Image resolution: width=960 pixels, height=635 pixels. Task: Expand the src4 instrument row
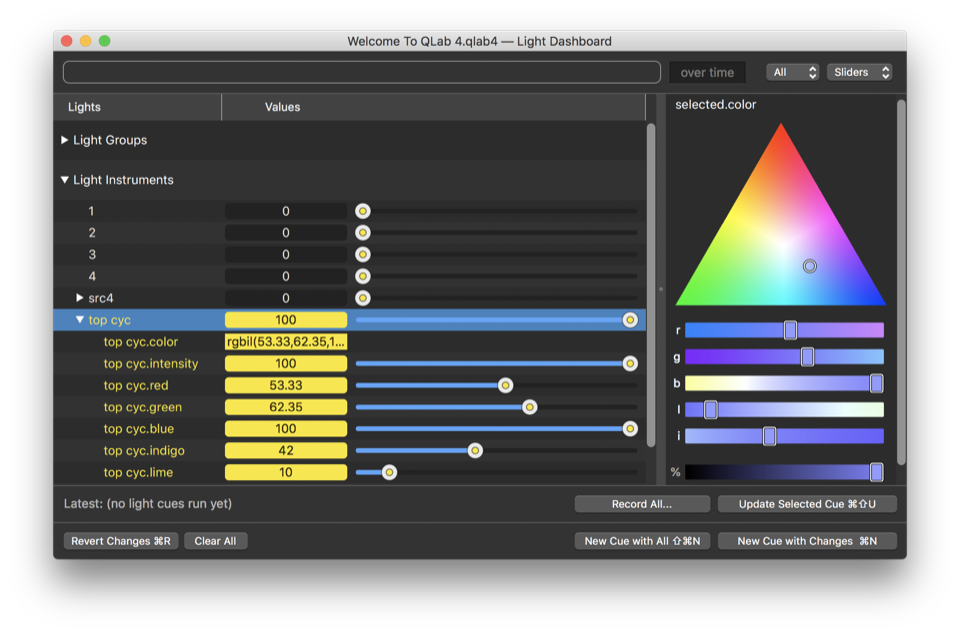[80, 298]
